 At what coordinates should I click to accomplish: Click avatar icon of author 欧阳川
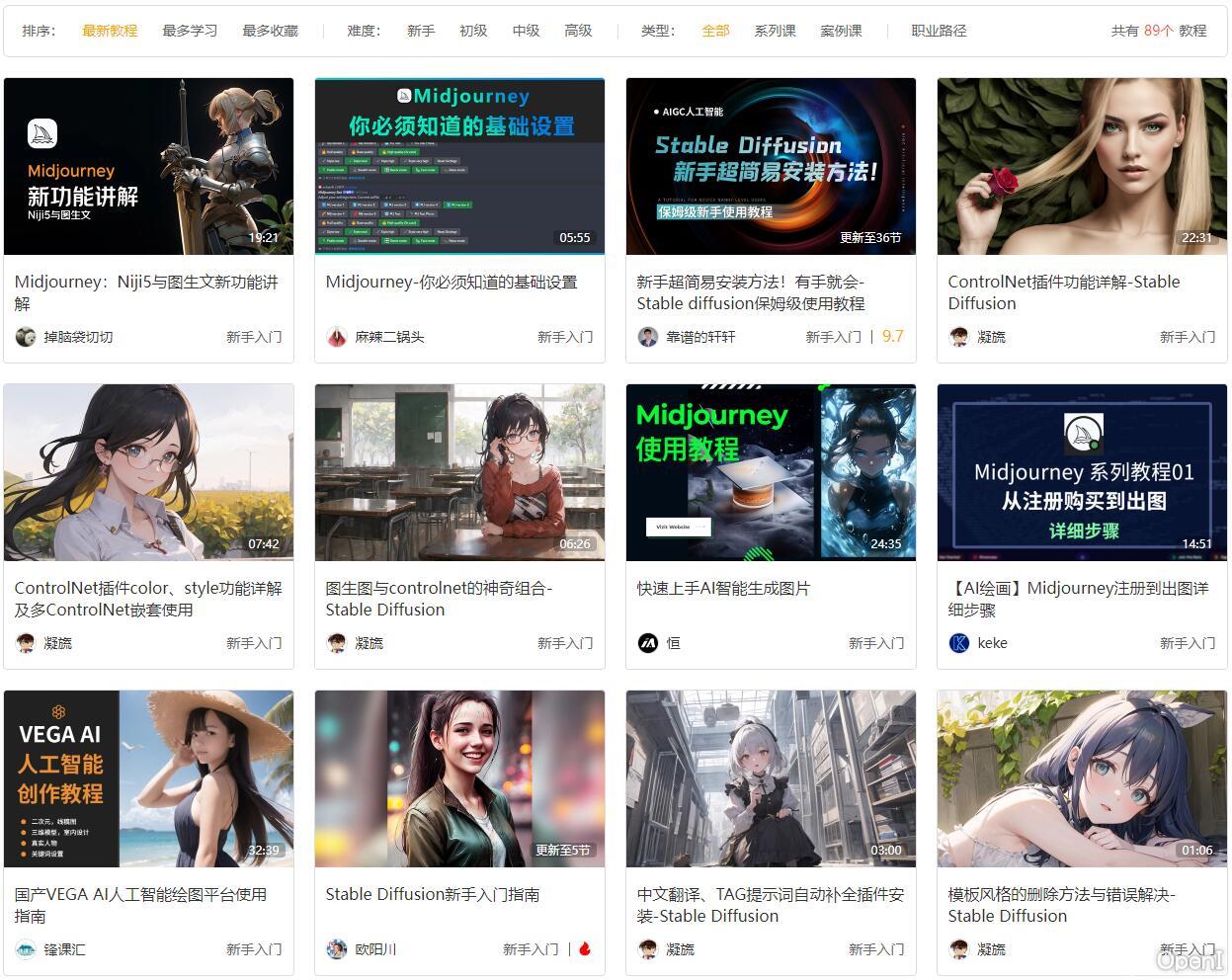[x=337, y=949]
